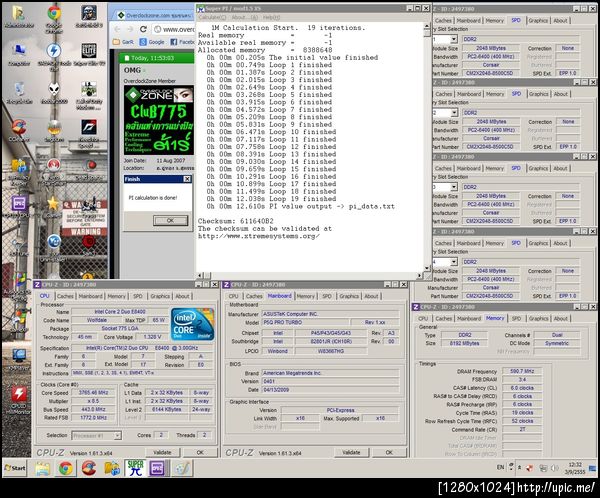600x498 pixels.
Task: Open the About menu in Super PI
Action: 244,17
